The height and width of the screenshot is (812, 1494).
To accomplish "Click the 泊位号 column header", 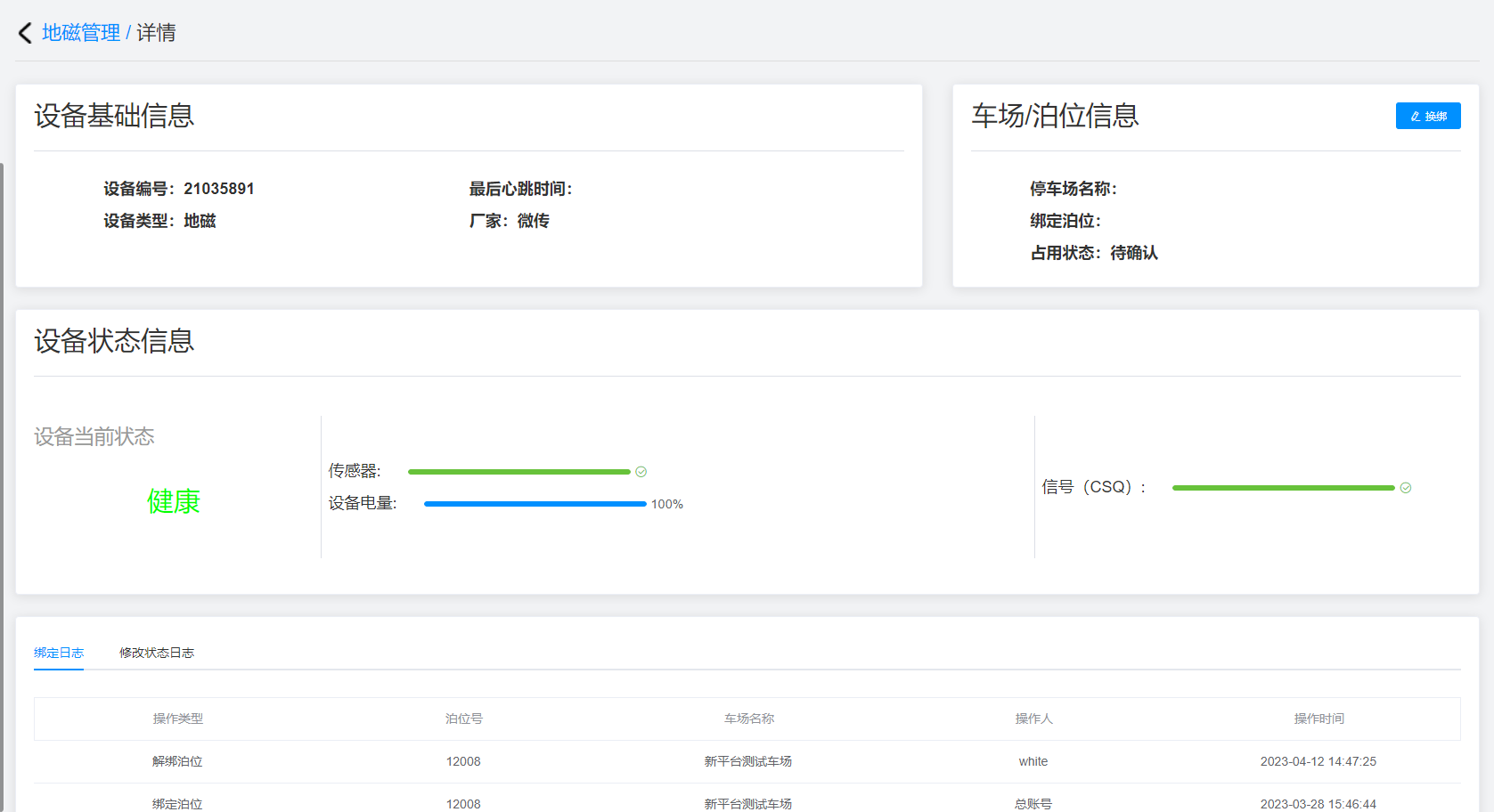I will 463,719.
